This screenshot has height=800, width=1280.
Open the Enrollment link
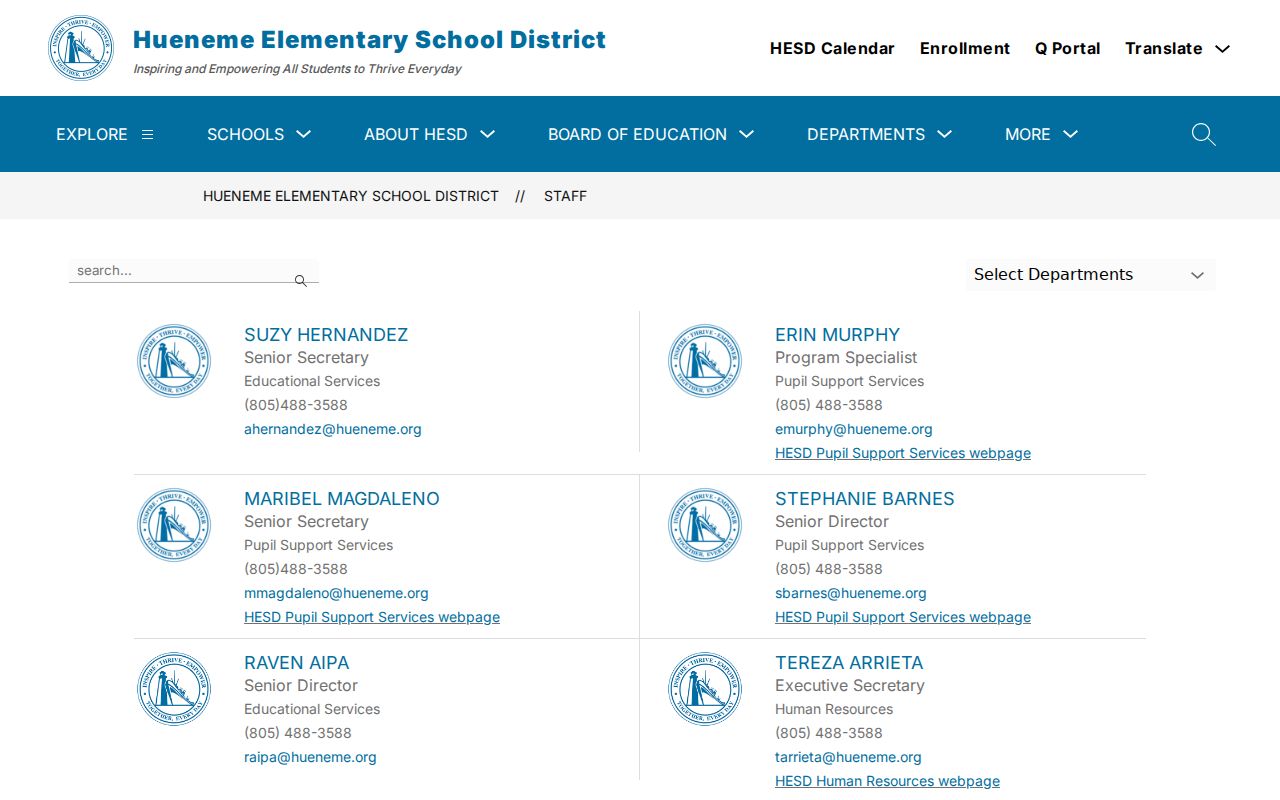point(965,48)
